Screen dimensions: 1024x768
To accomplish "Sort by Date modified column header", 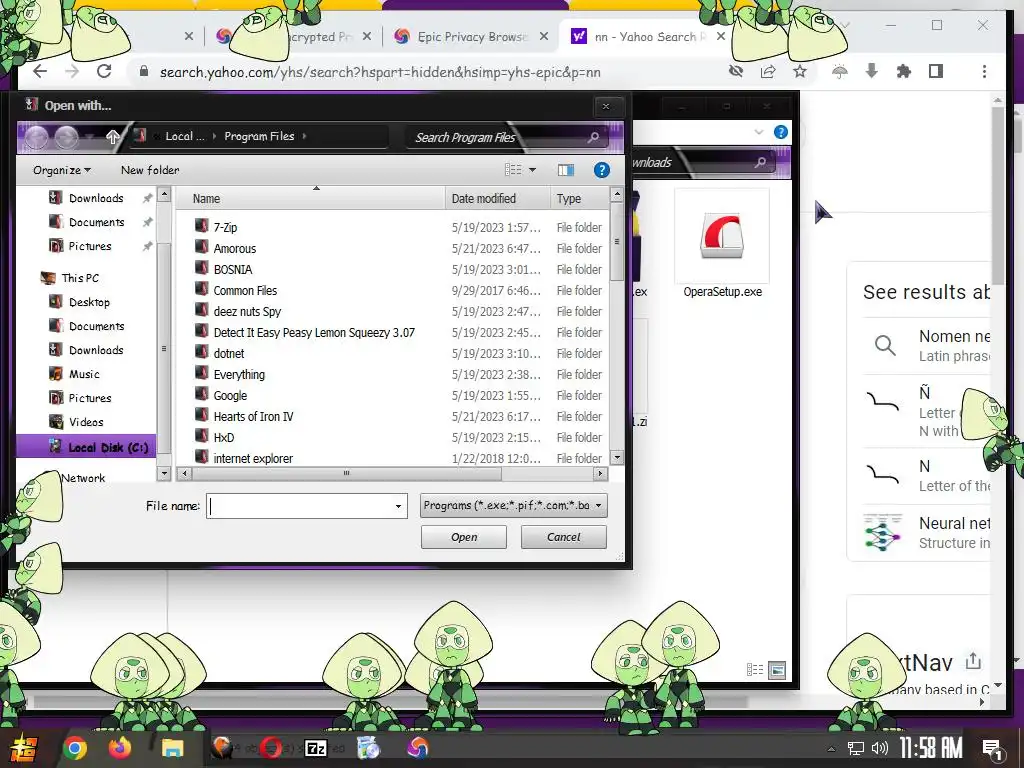I will (498, 199).
